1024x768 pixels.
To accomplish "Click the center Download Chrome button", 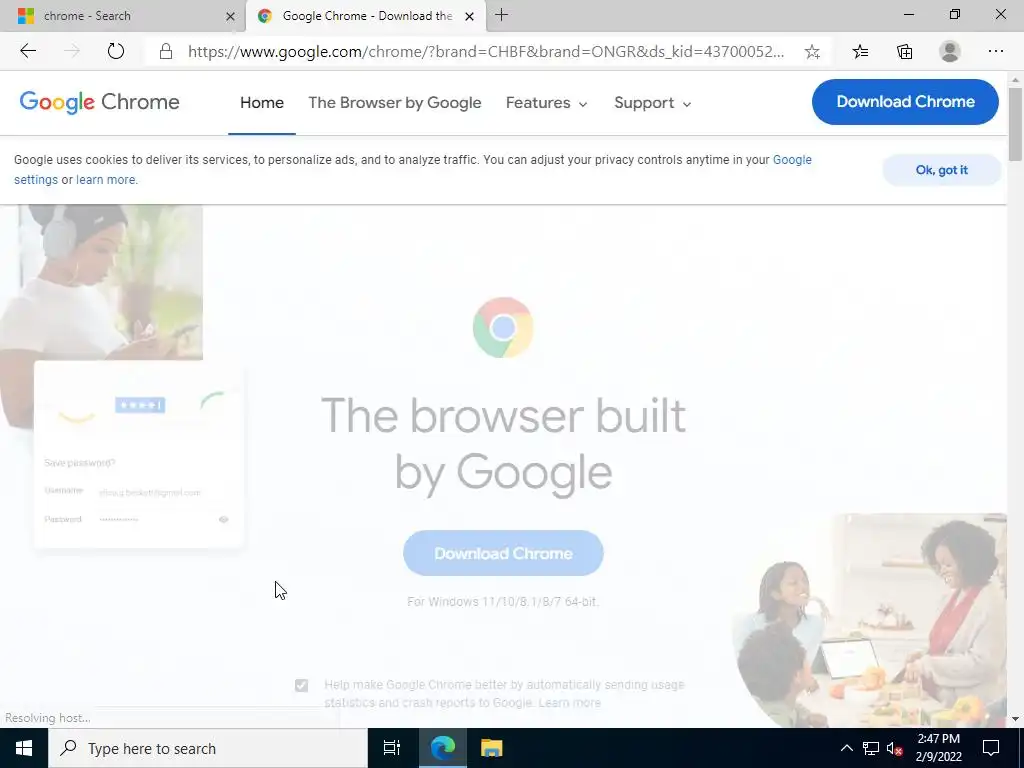I will coord(503,553).
